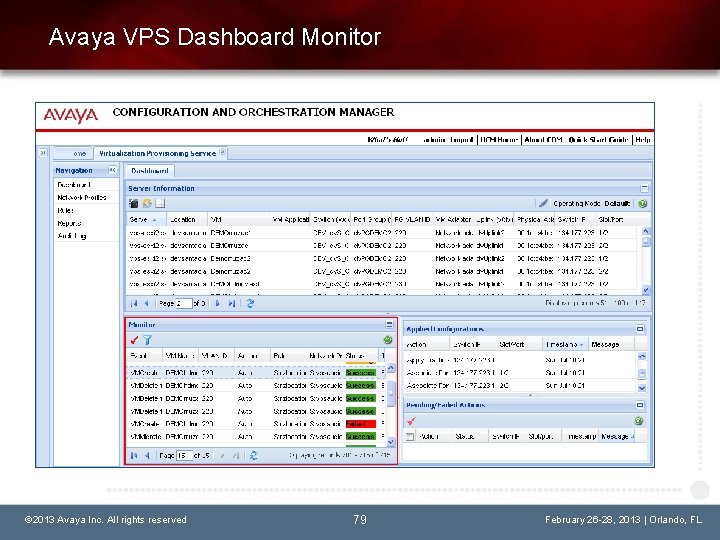Click the Status column header in Monitor

(361, 355)
